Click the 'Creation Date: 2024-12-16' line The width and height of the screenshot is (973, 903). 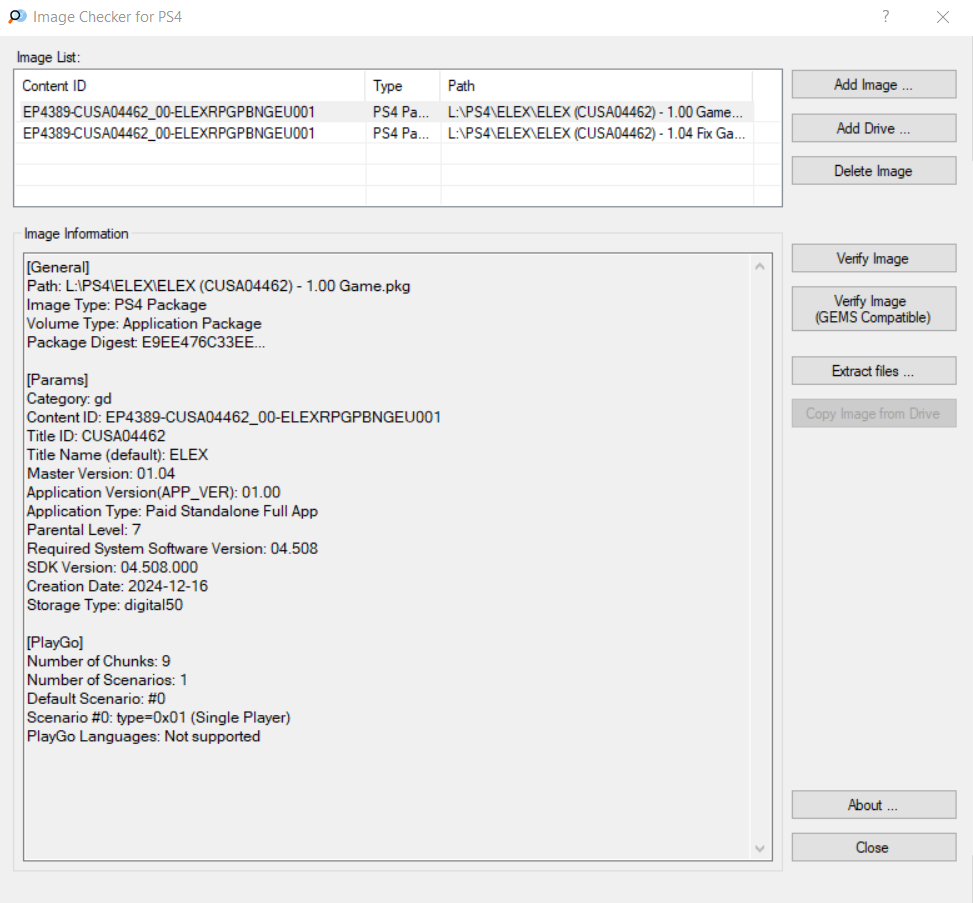click(x=117, y=586)
